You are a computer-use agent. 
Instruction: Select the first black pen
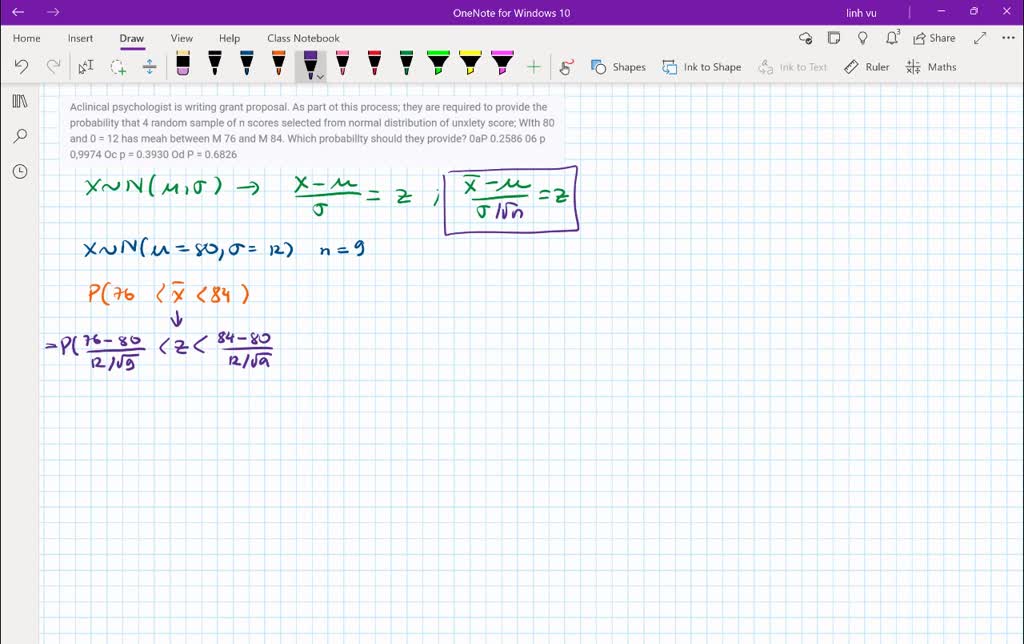point(215,64)
